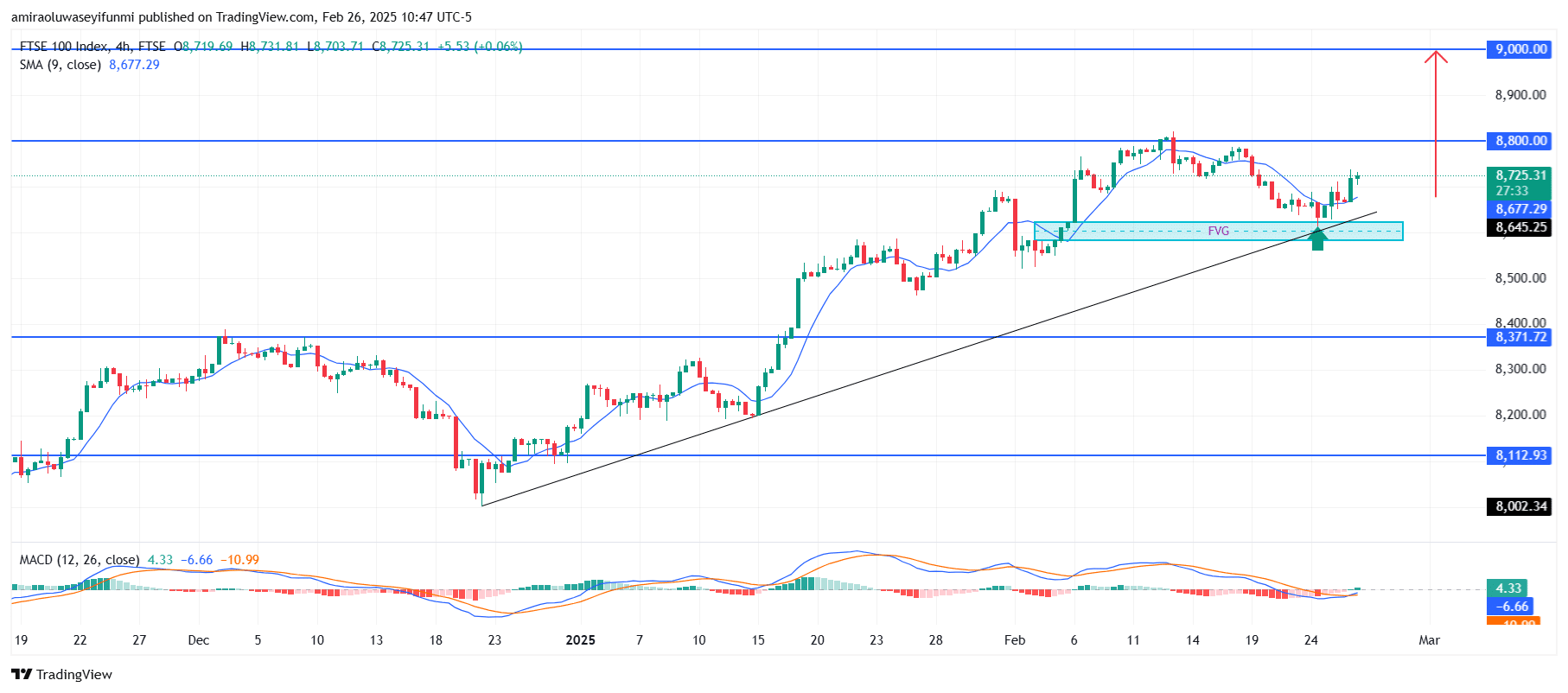Click the closing price value C8,725.31
Screen dimensions: 1568x693
[x=400, y=47]
